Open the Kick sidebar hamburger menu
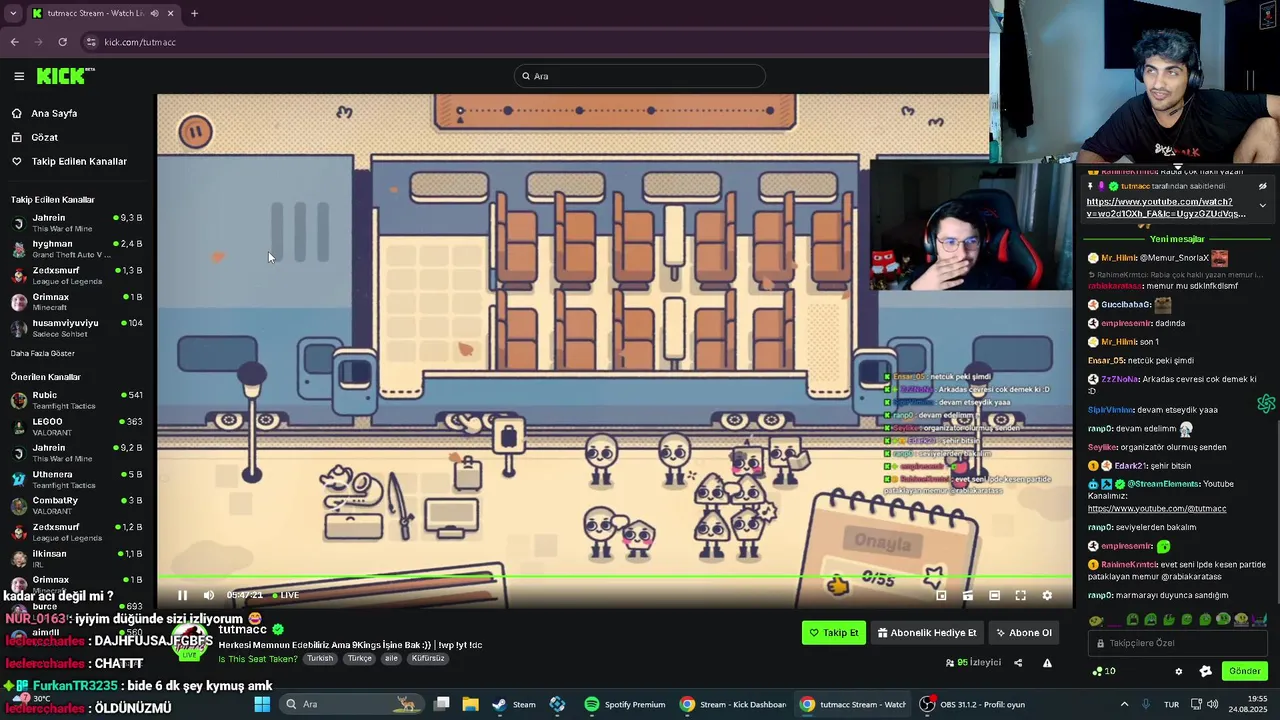The width and height of the screenshot is (1280, 720). pyautogui.click(x=19, y=76)
